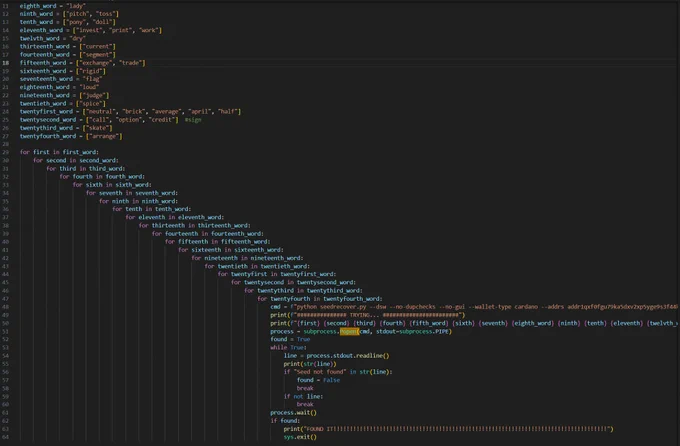This screenshot has width=680, height=446.
Task: Click the "while True:" statement
Action: coord(288,348)
